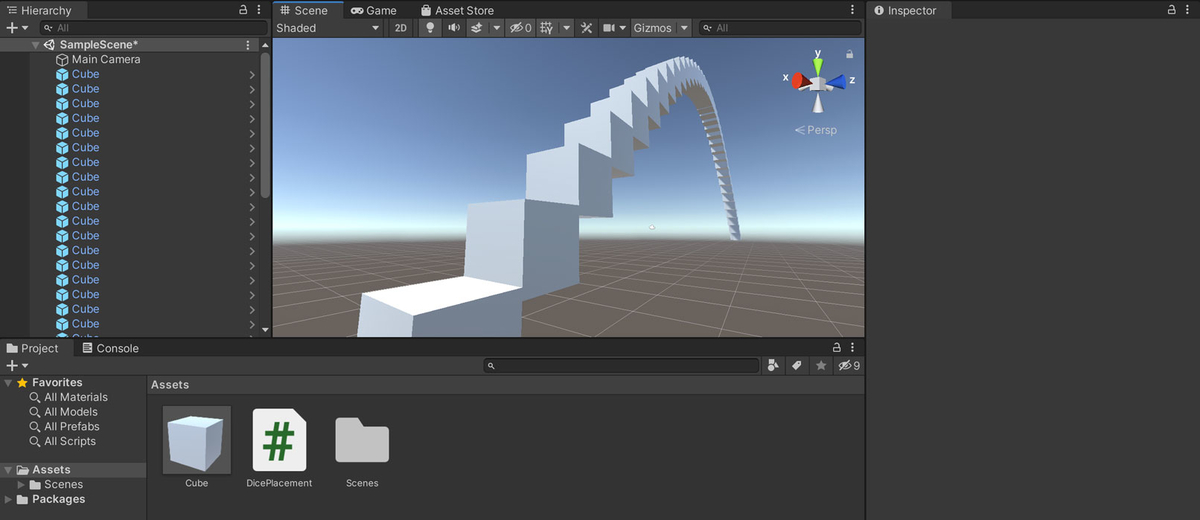Open Inspector panel three-dot menu
Viewport: 1200px width, 520px height.
pos(1188,9)
